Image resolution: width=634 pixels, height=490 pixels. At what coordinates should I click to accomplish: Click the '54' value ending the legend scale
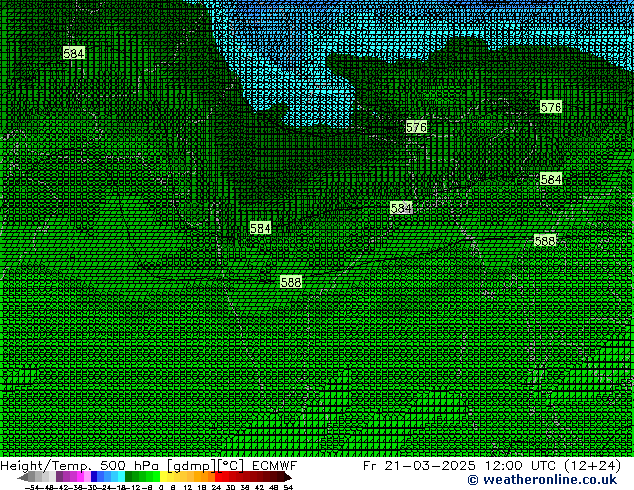(x=288, y=488)
